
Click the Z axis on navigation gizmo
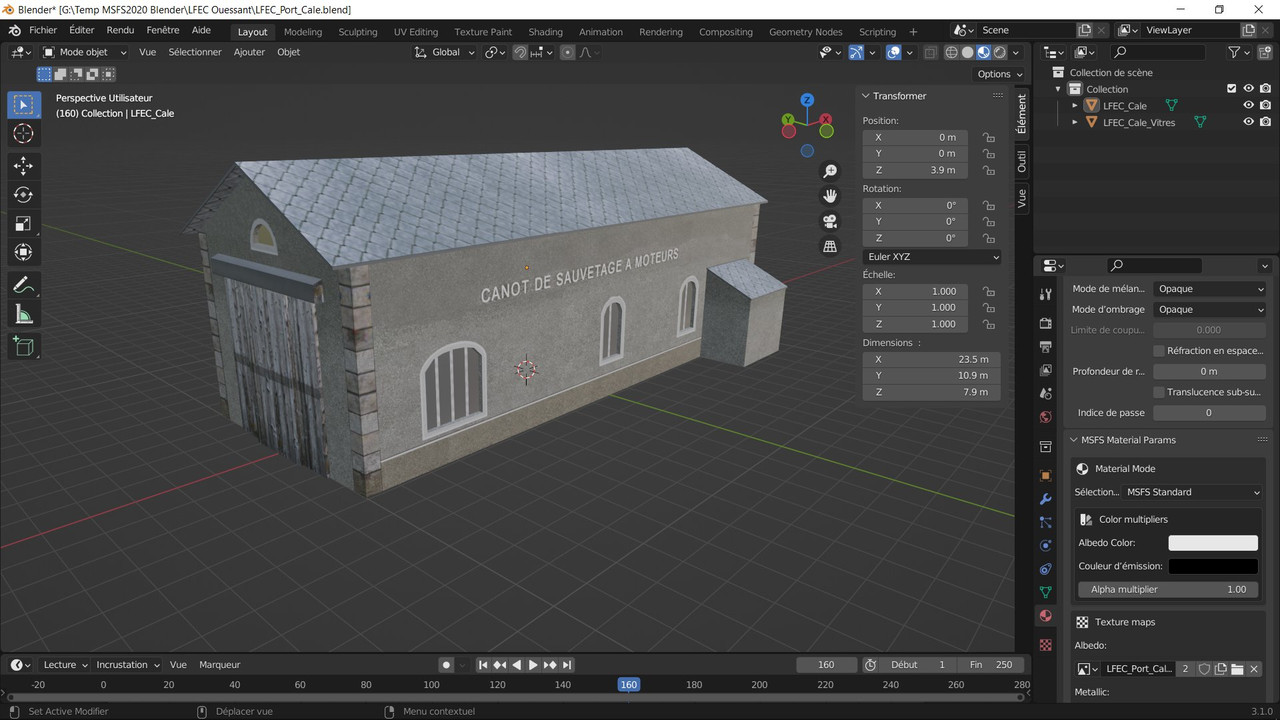pos(807,100)
